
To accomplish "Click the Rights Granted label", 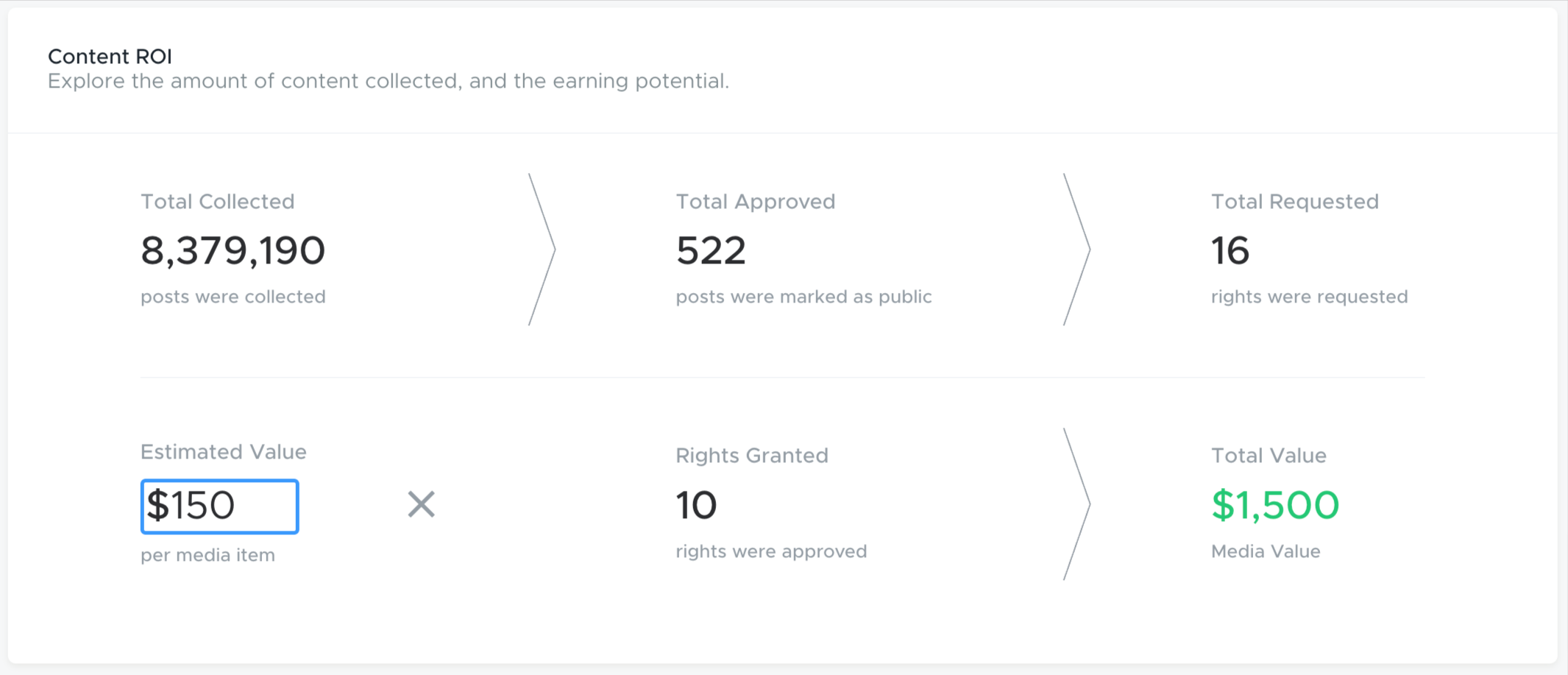I will pos(752,456).
